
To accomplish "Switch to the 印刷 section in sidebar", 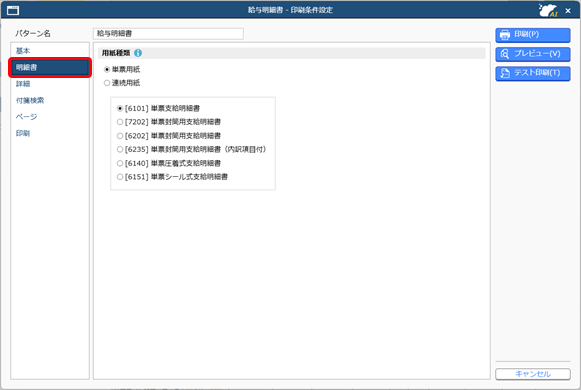I will click(x=50, y=133).
